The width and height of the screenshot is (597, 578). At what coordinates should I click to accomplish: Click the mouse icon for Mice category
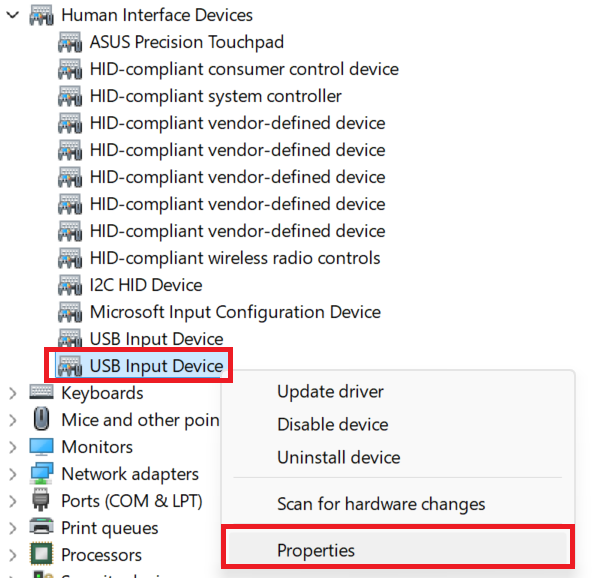[x=41, y=419]
